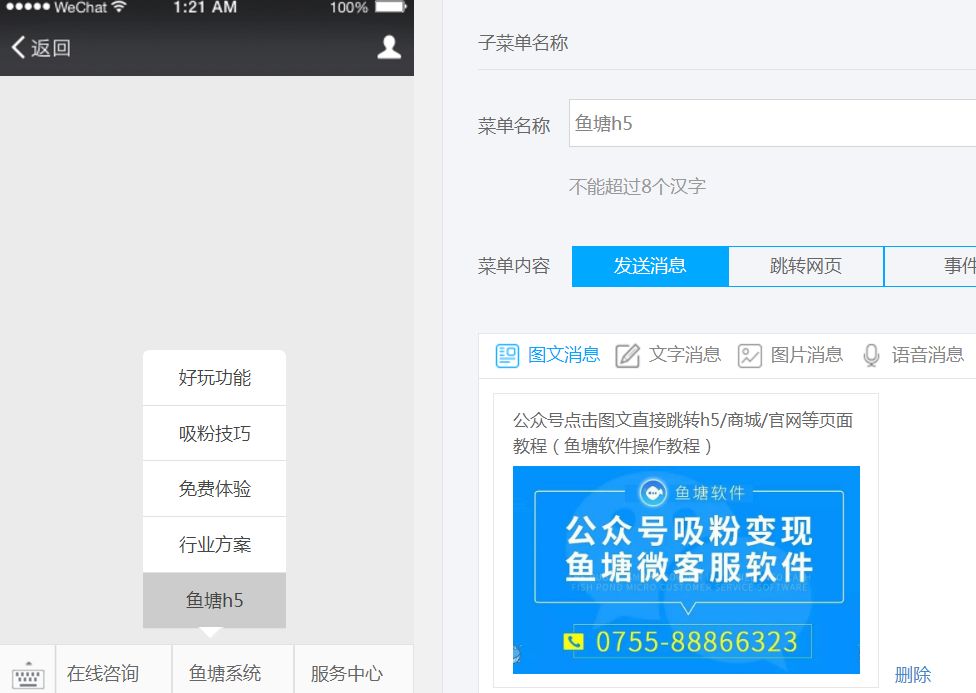Choose 吸粉技巧 submenu item

click(214, 433)
